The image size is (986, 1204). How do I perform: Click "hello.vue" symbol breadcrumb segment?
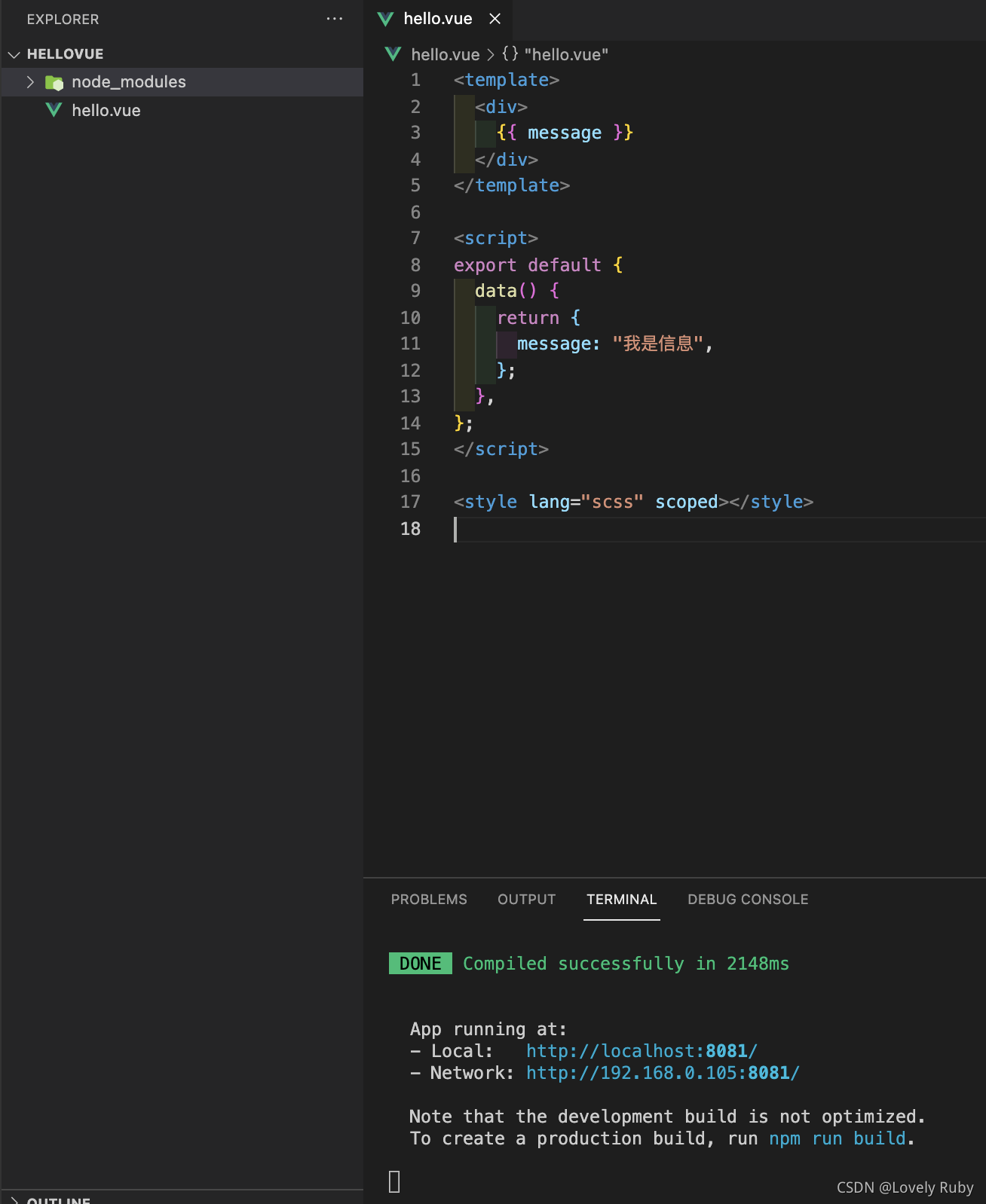[566, 54]
